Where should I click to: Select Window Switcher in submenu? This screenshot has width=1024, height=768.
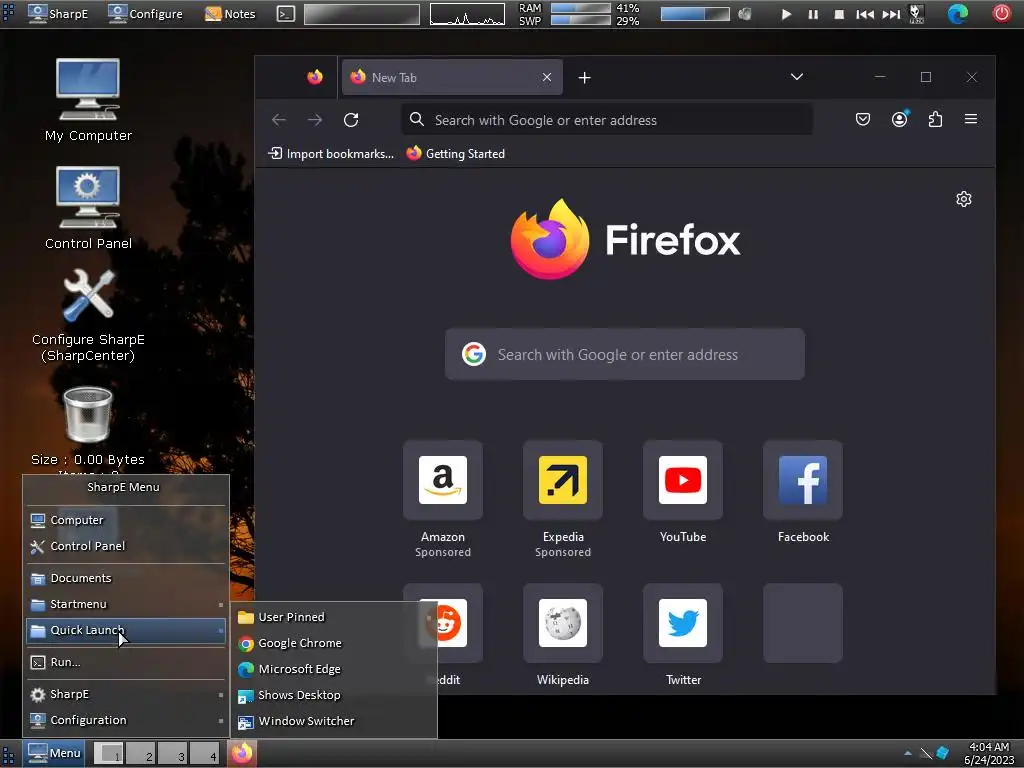(x=333, y=721)
